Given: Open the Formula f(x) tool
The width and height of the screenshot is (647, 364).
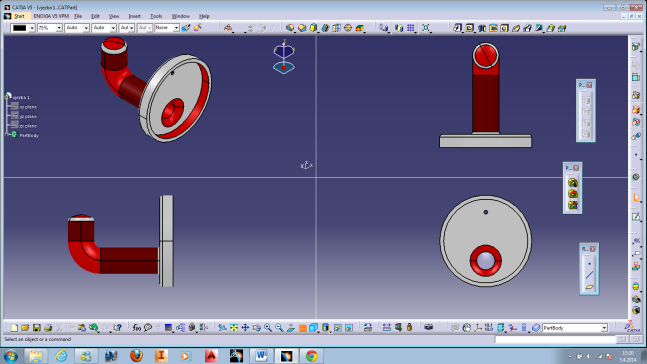Looking at the screenshot, I should coord(137,328).
